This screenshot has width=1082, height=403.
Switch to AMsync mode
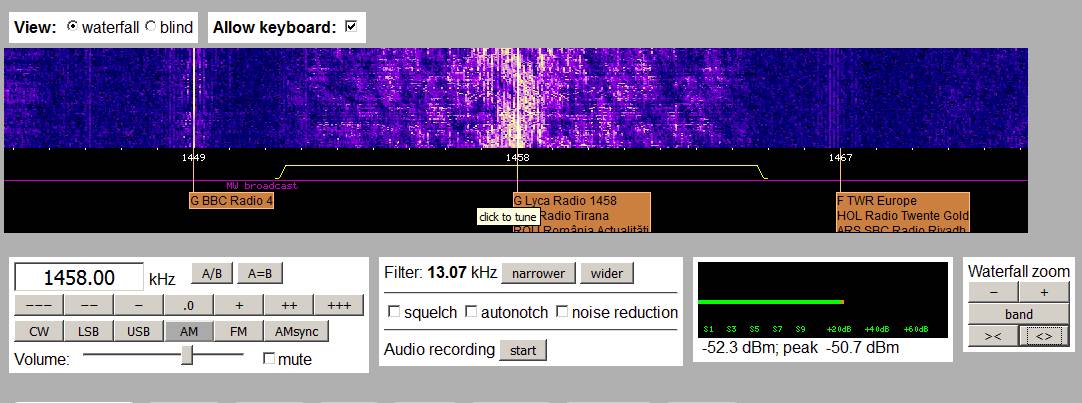coord(295,331)
